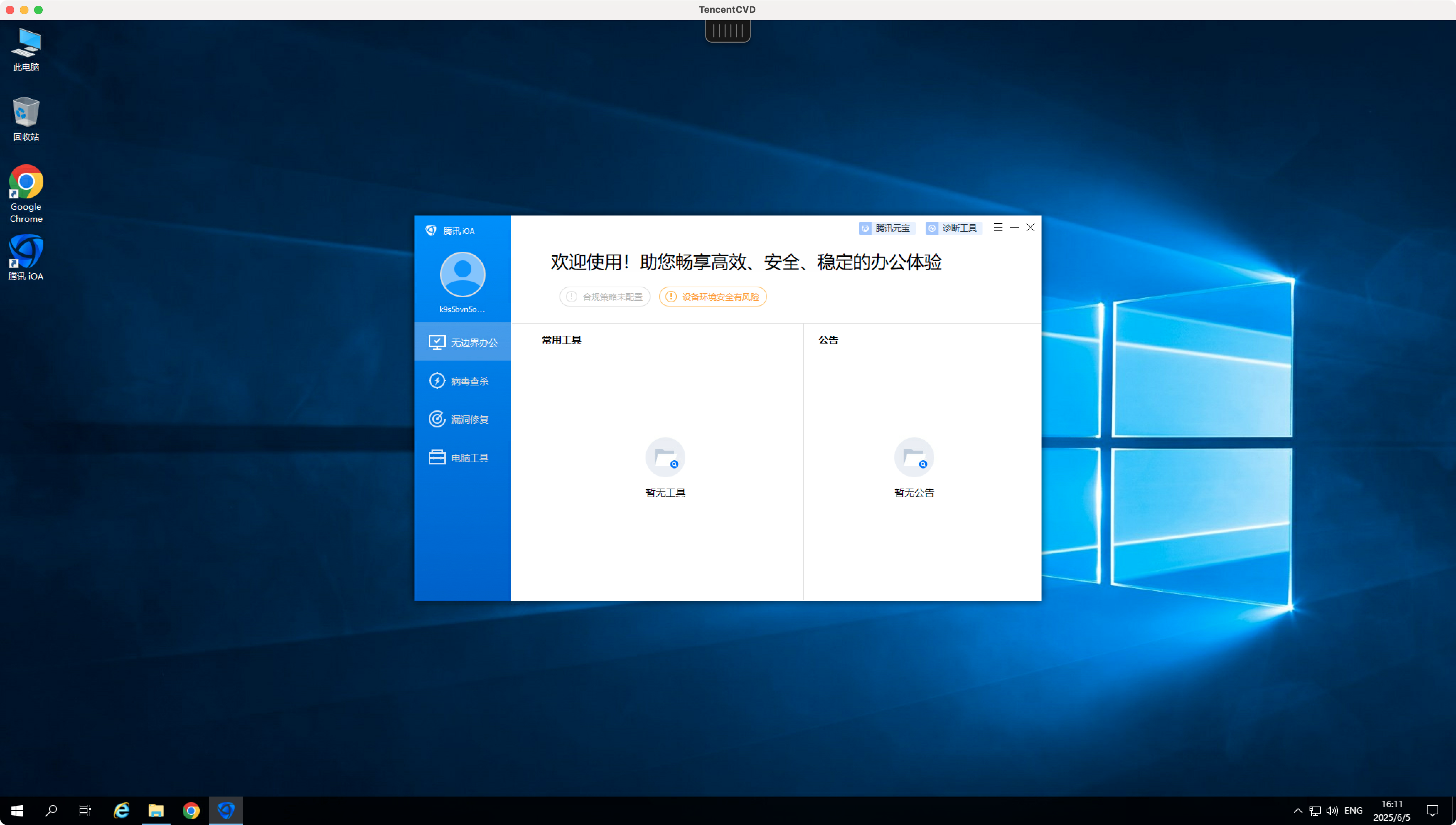The width and height of the screenshot is (1456, 825).
Task: Open the volume control in system tray
Action: 1332,811
